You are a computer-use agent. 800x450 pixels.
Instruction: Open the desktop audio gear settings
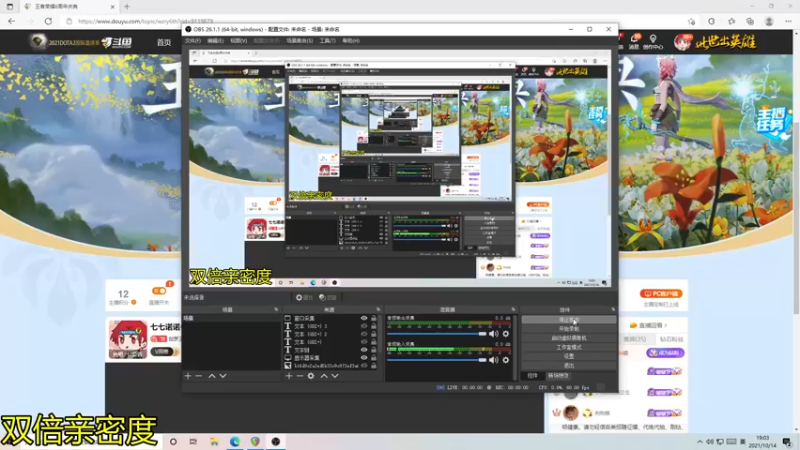[506, 334]
